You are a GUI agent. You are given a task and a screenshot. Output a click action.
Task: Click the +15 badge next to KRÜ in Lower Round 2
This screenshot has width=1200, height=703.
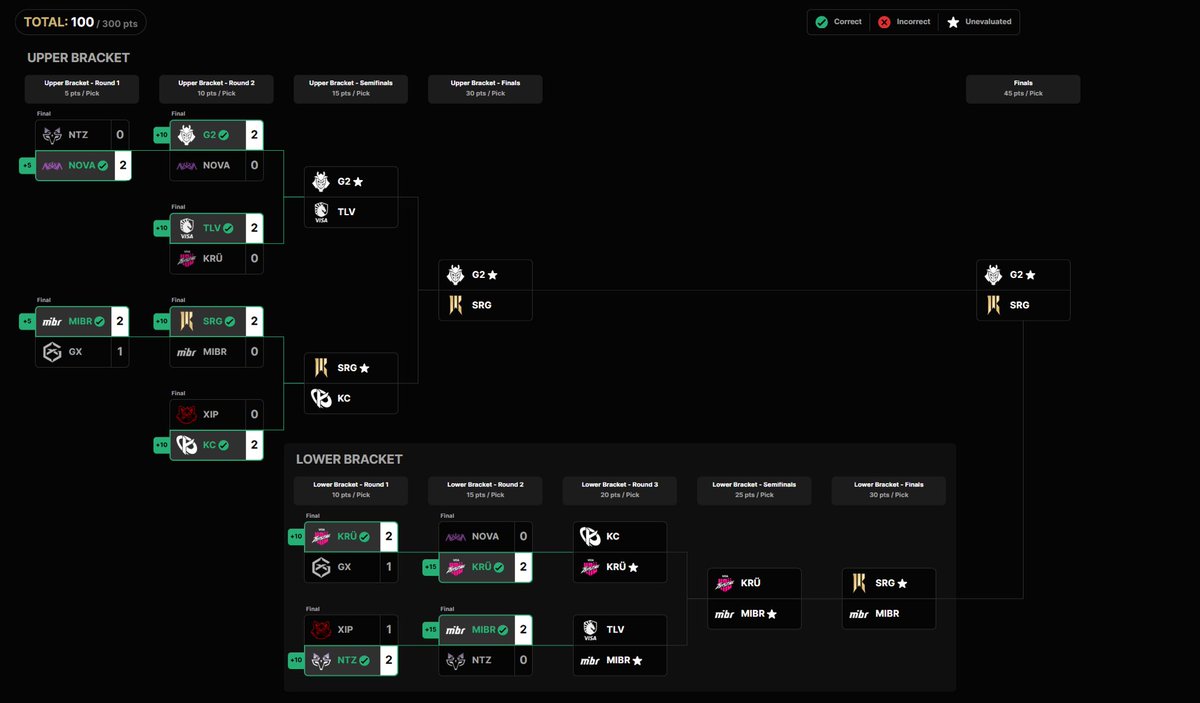(x=430, y=568)
